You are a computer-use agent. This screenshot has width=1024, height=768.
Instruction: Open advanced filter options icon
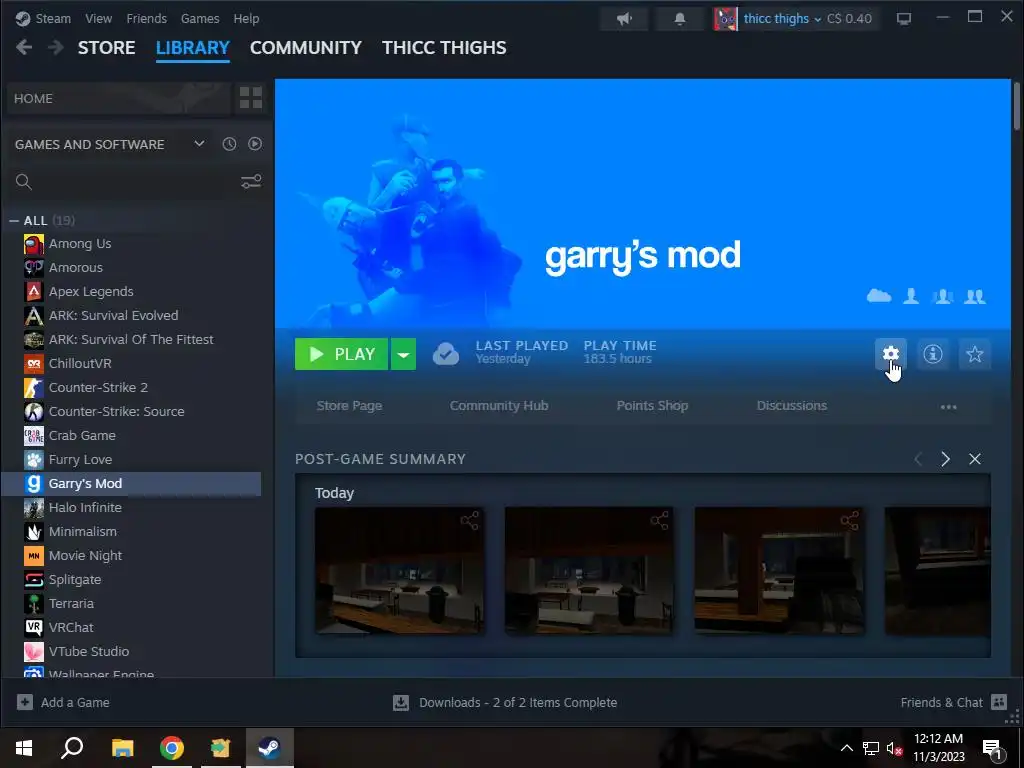tap(251, 182)
